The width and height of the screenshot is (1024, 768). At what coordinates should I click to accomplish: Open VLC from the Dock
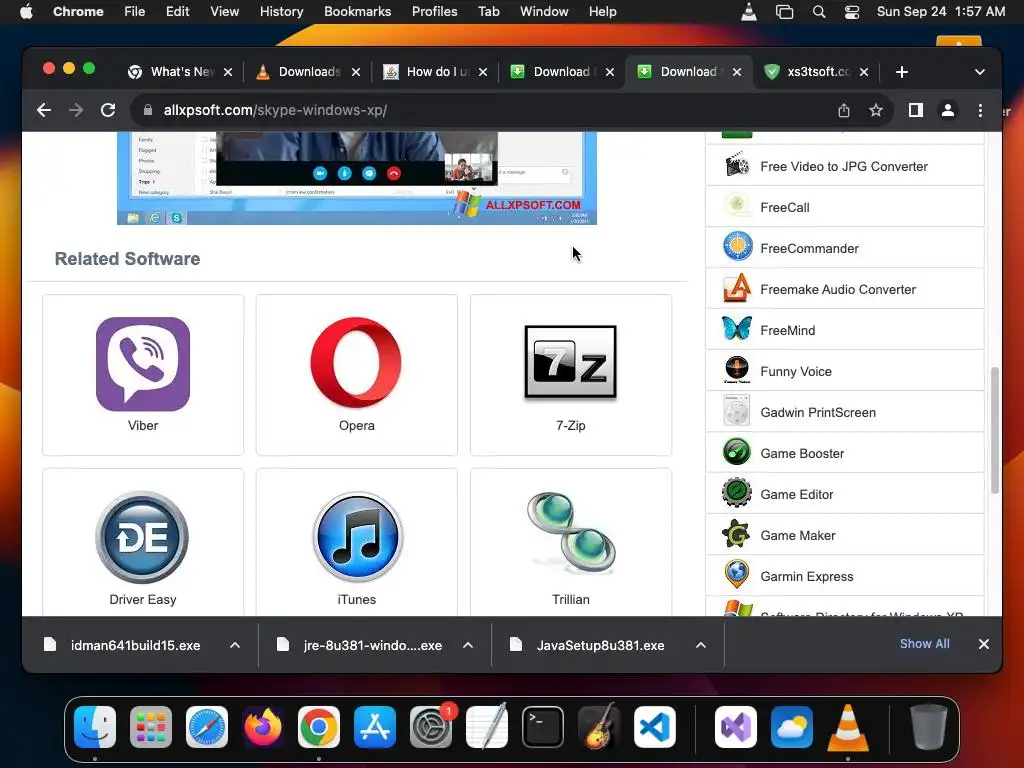pyautogui.click(x=848, y=727)
